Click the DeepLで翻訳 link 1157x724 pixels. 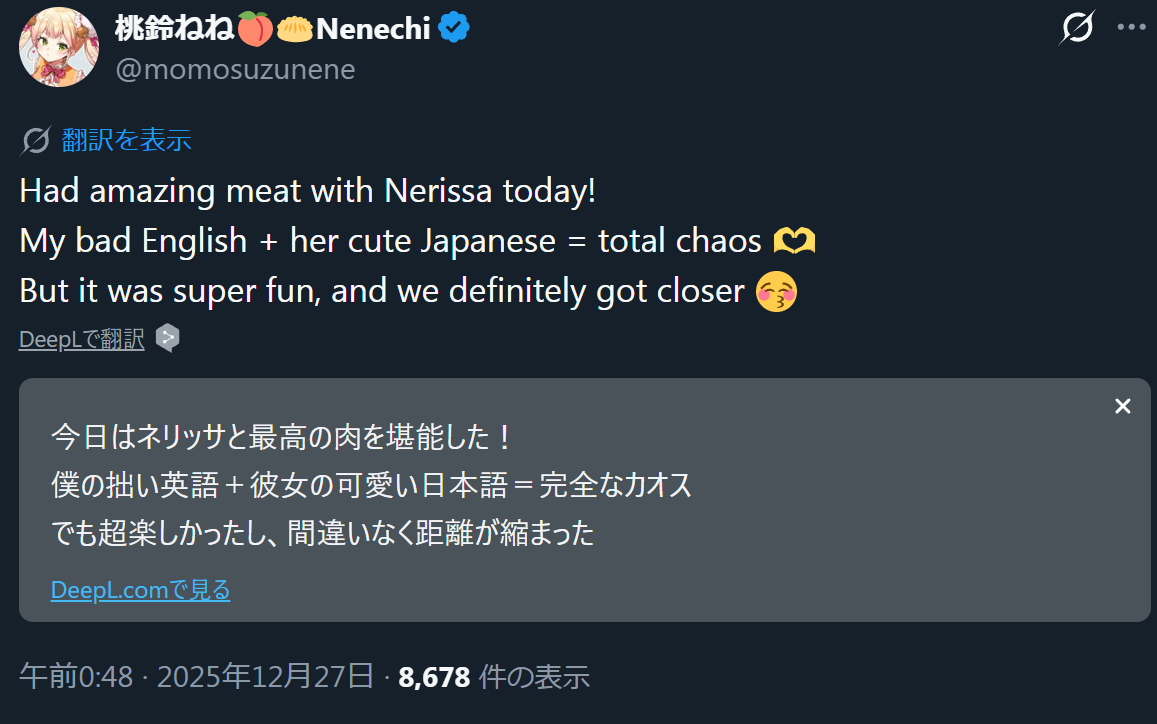tap(82, 340)
